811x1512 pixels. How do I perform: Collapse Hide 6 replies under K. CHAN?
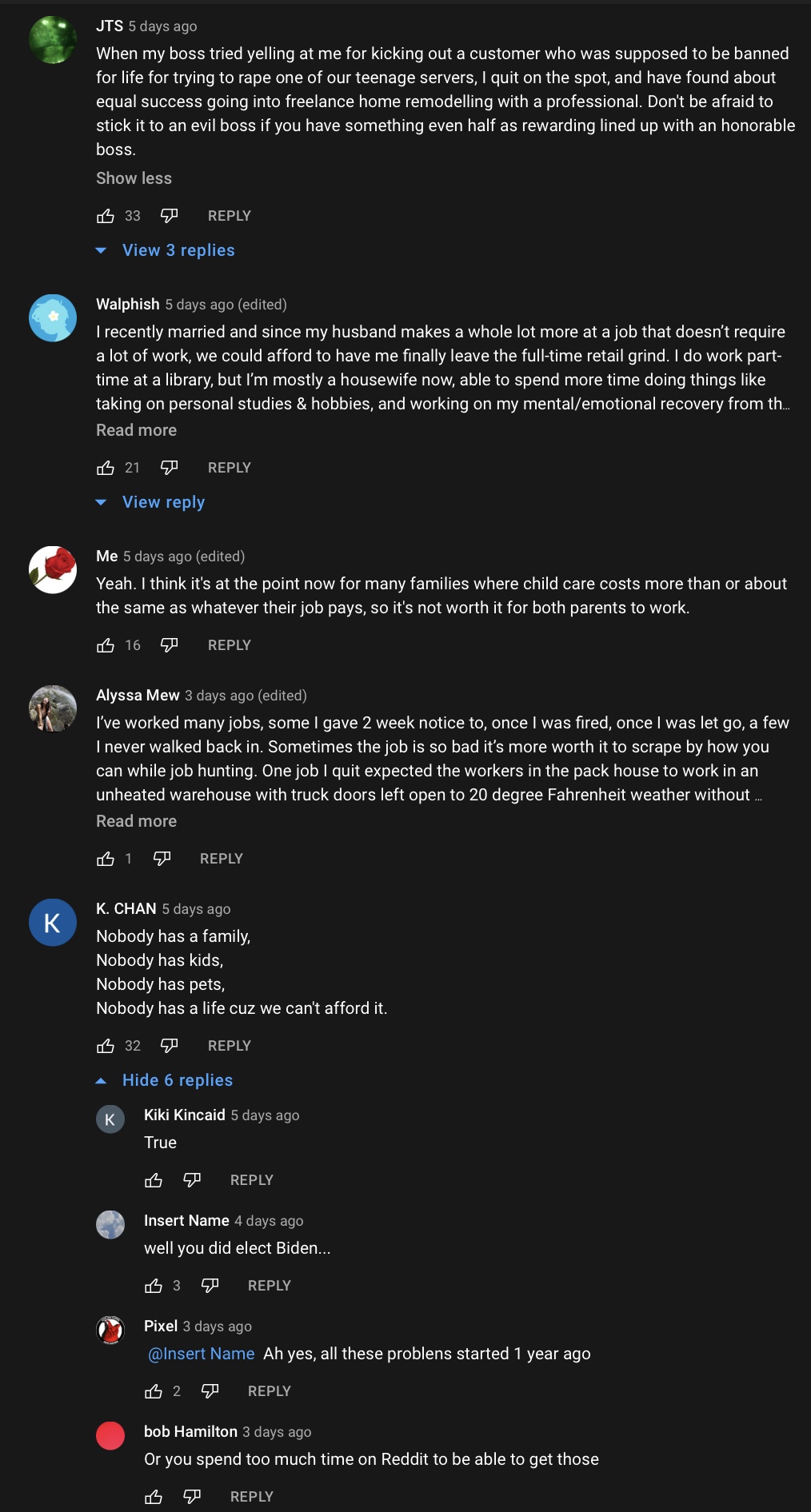pos(178,1080)
